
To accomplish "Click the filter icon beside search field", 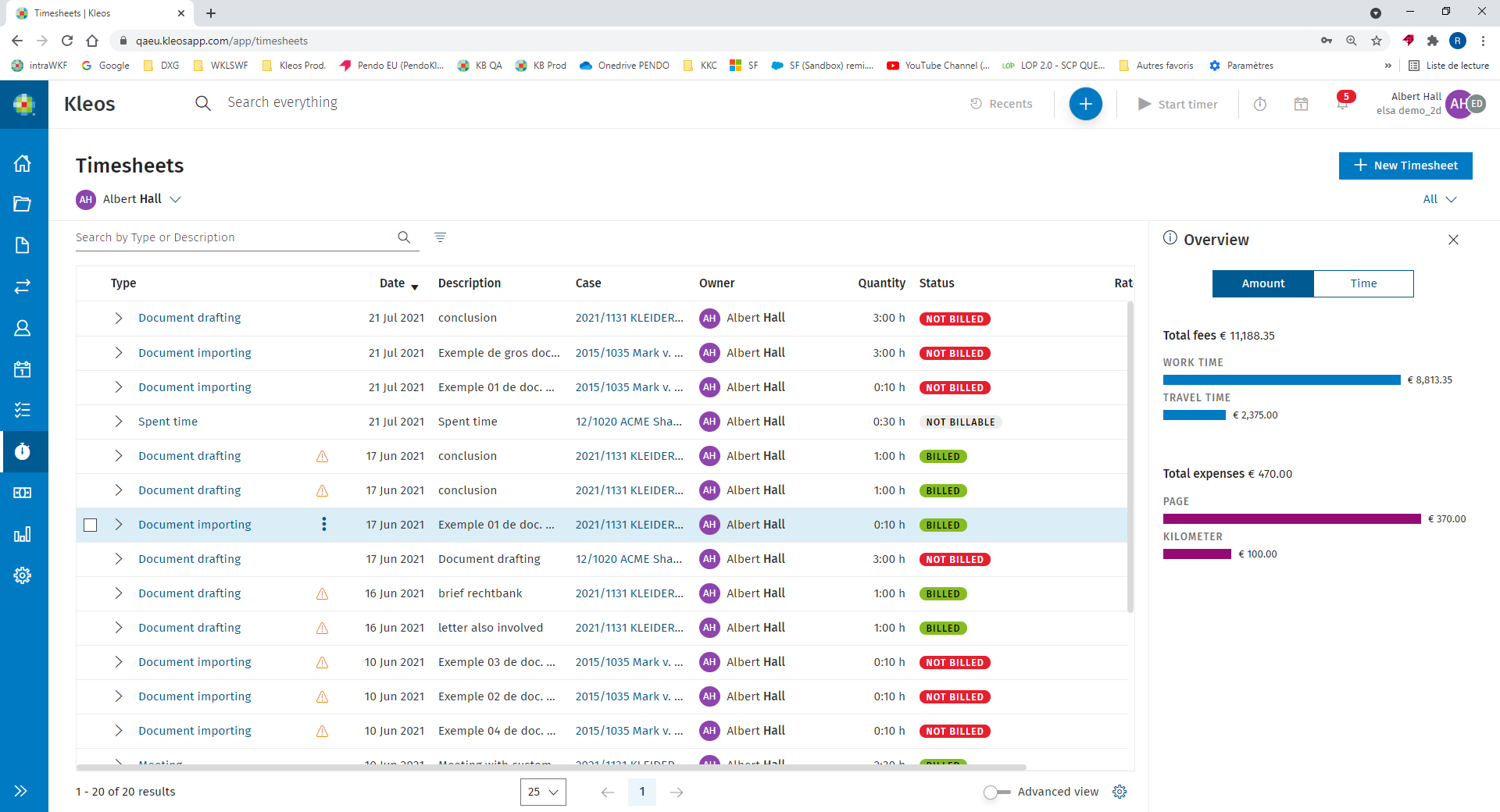I will point(441,237).
